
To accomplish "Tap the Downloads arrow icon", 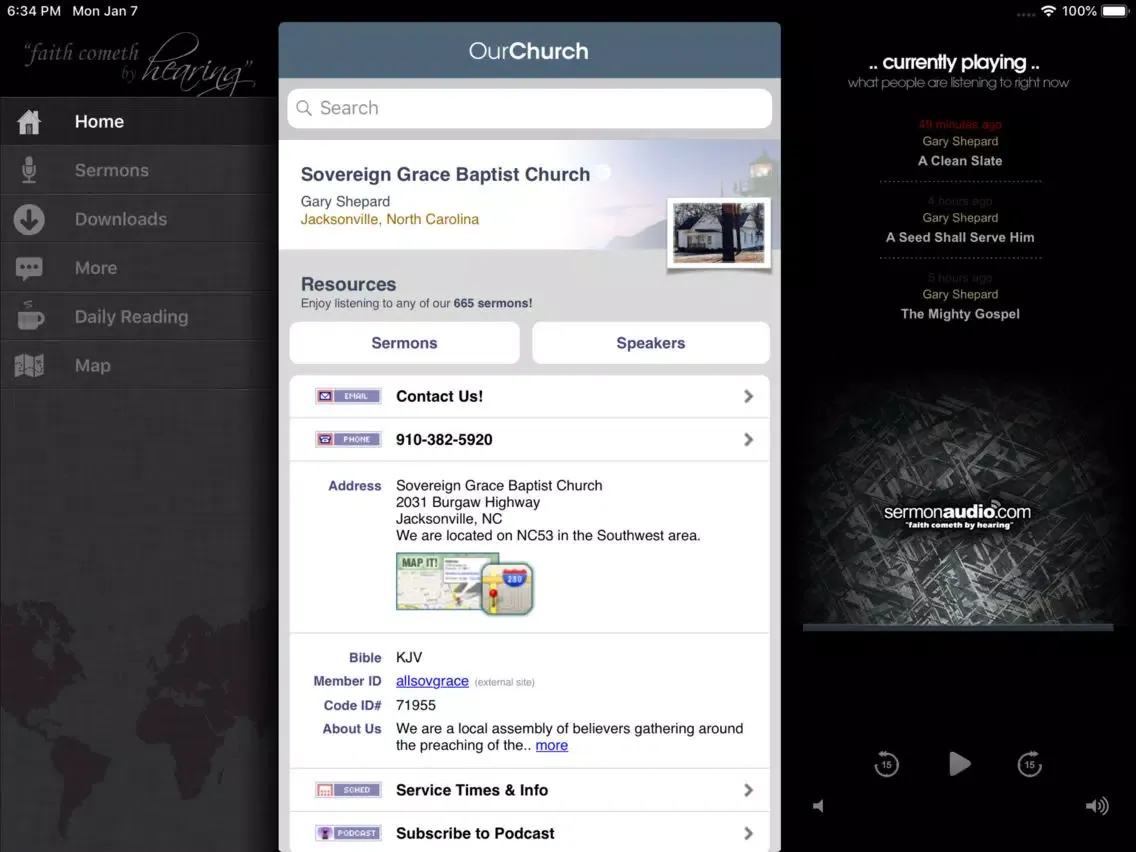I will [x=29, y=219].
